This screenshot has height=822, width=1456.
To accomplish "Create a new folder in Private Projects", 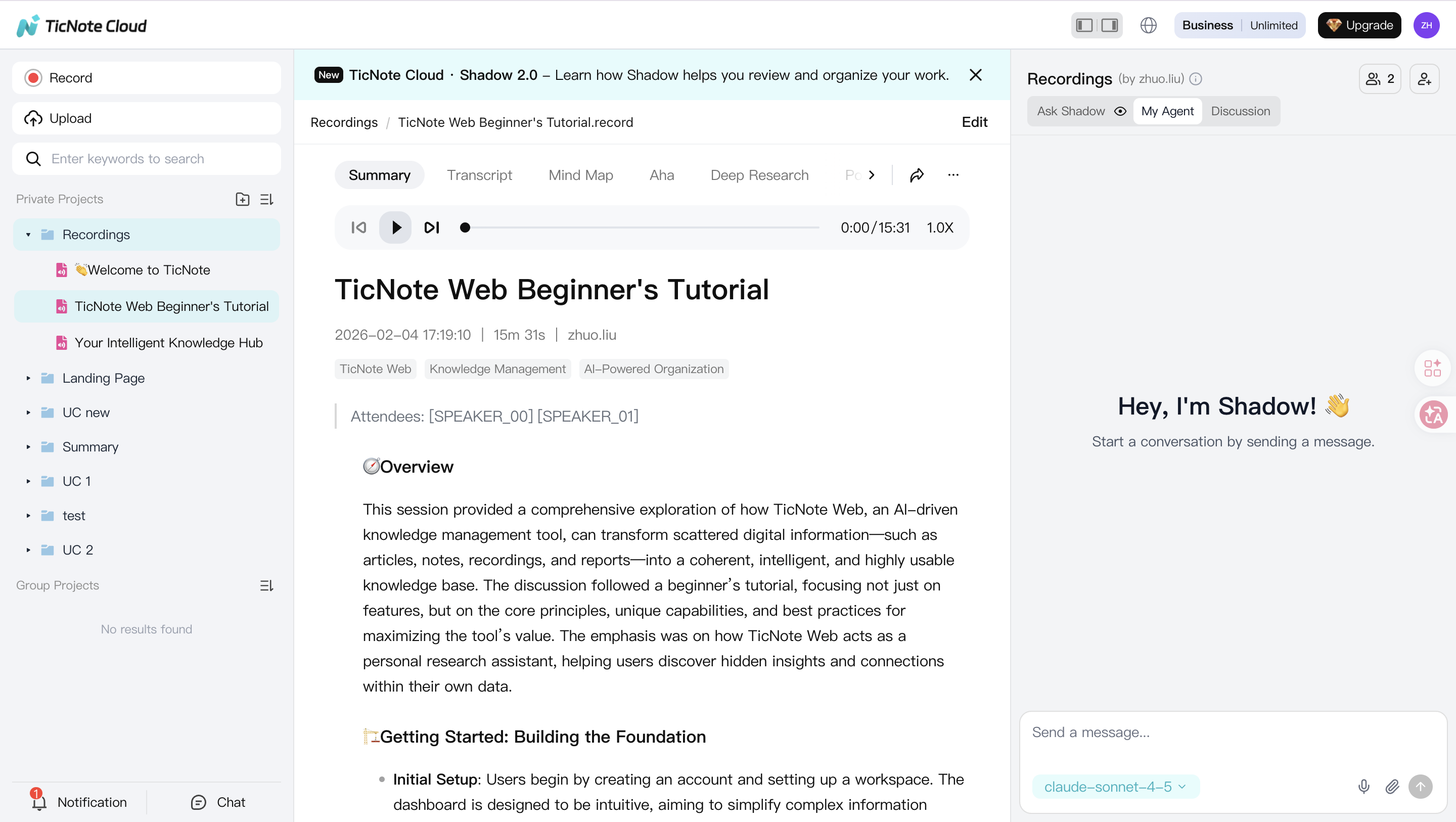I will 242,199.
